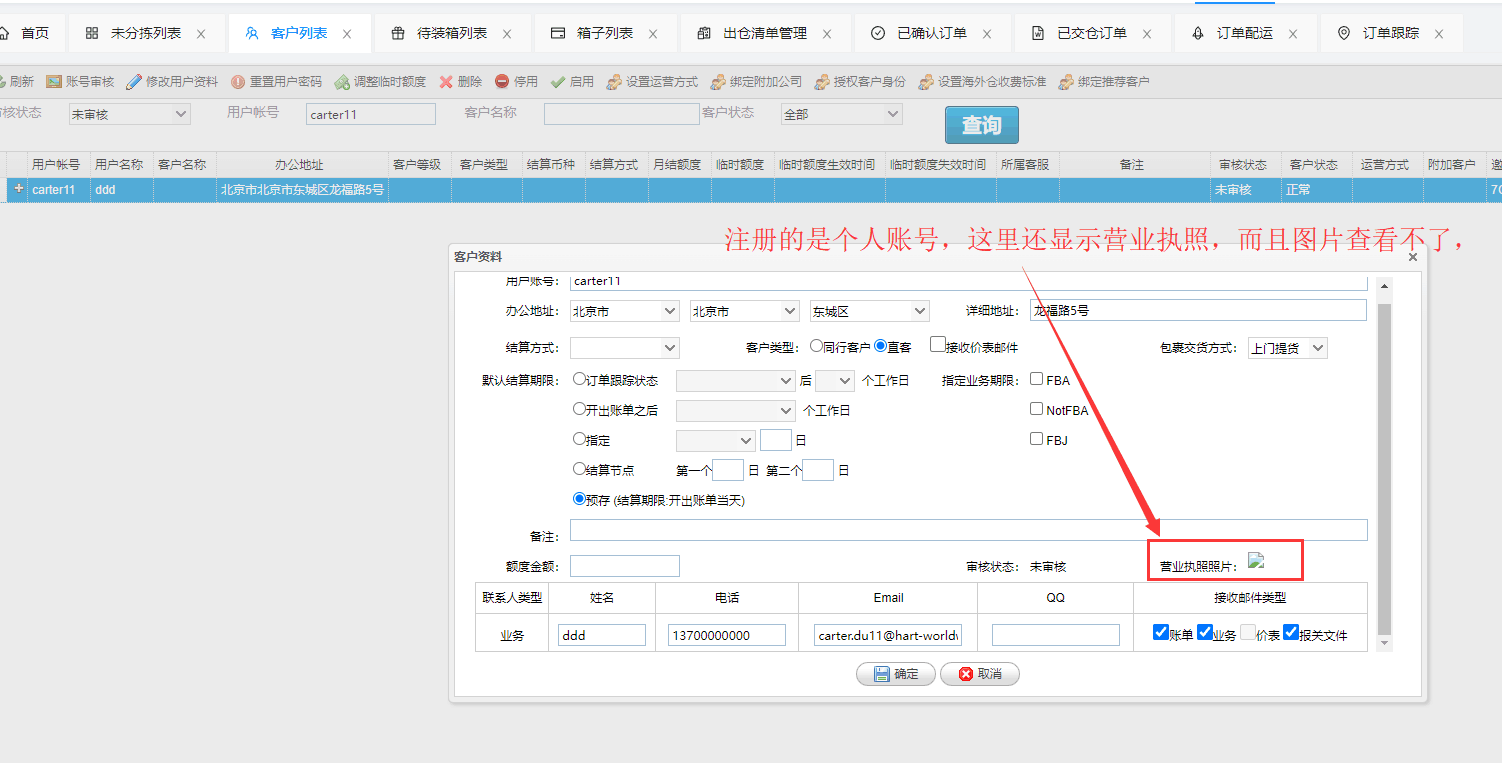Click the red 删除 delete icon
This screenshot has height=763, width=1502.
coord(446,82)
